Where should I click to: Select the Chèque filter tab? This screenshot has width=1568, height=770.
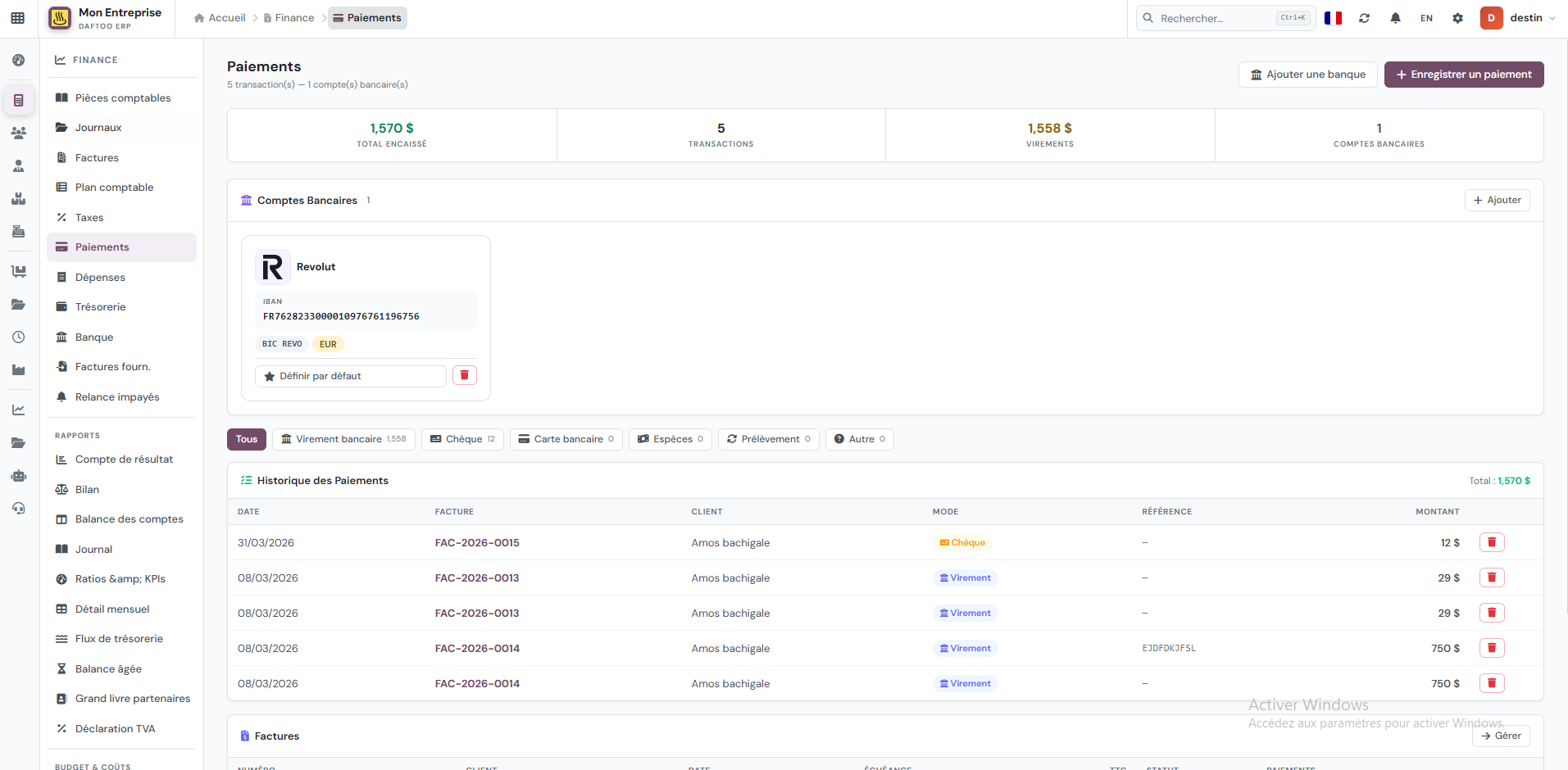(x=462, y=439)
